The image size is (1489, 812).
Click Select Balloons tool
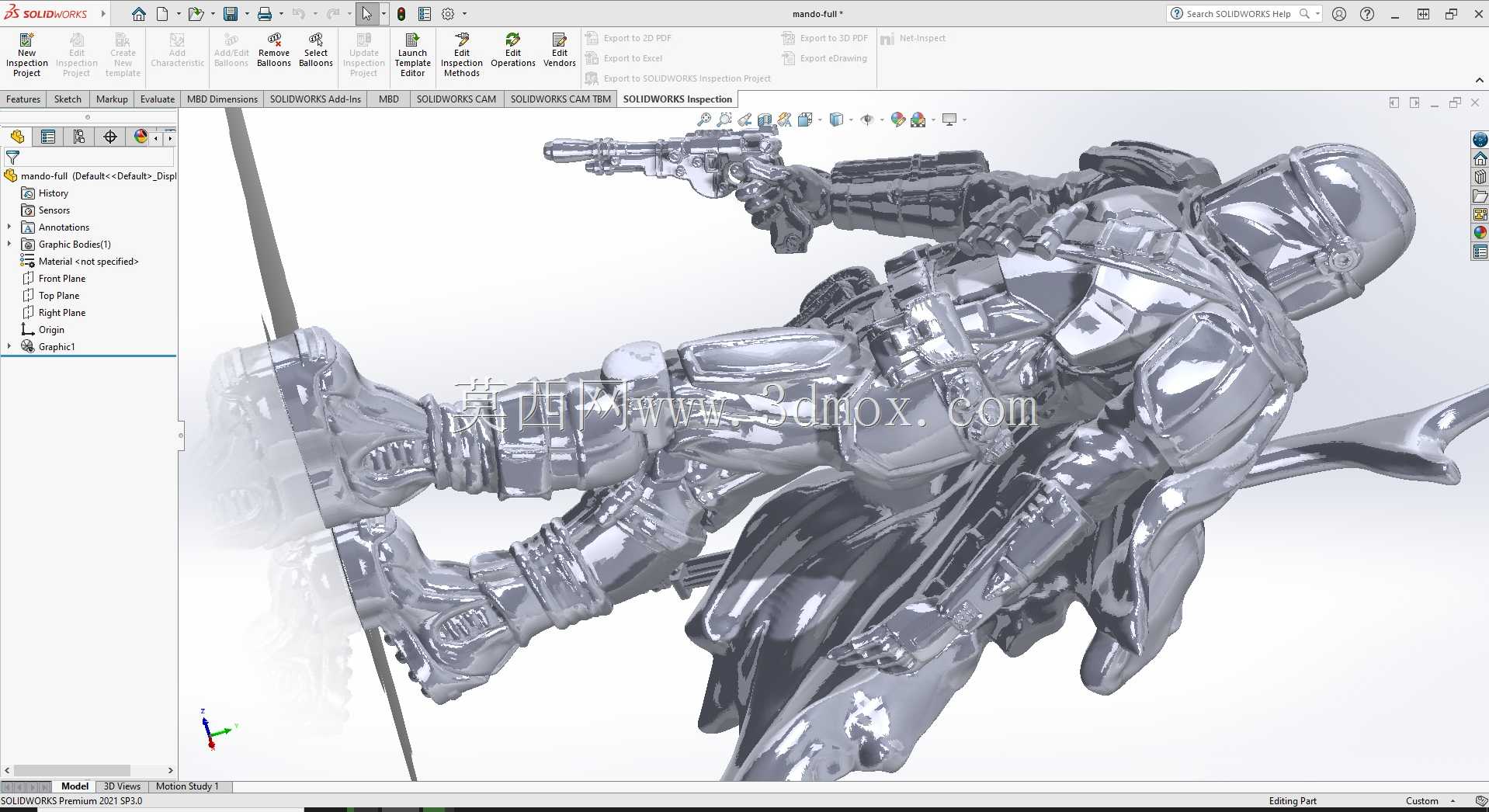316,50
